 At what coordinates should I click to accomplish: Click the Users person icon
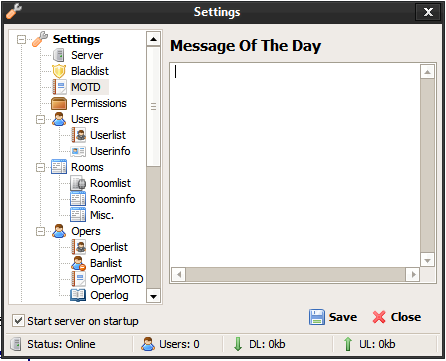click(59, 119)
